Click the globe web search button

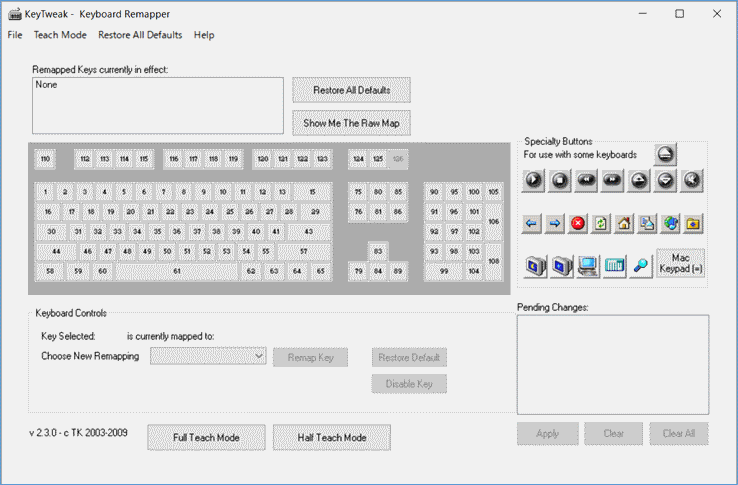[x=670, y=223]
